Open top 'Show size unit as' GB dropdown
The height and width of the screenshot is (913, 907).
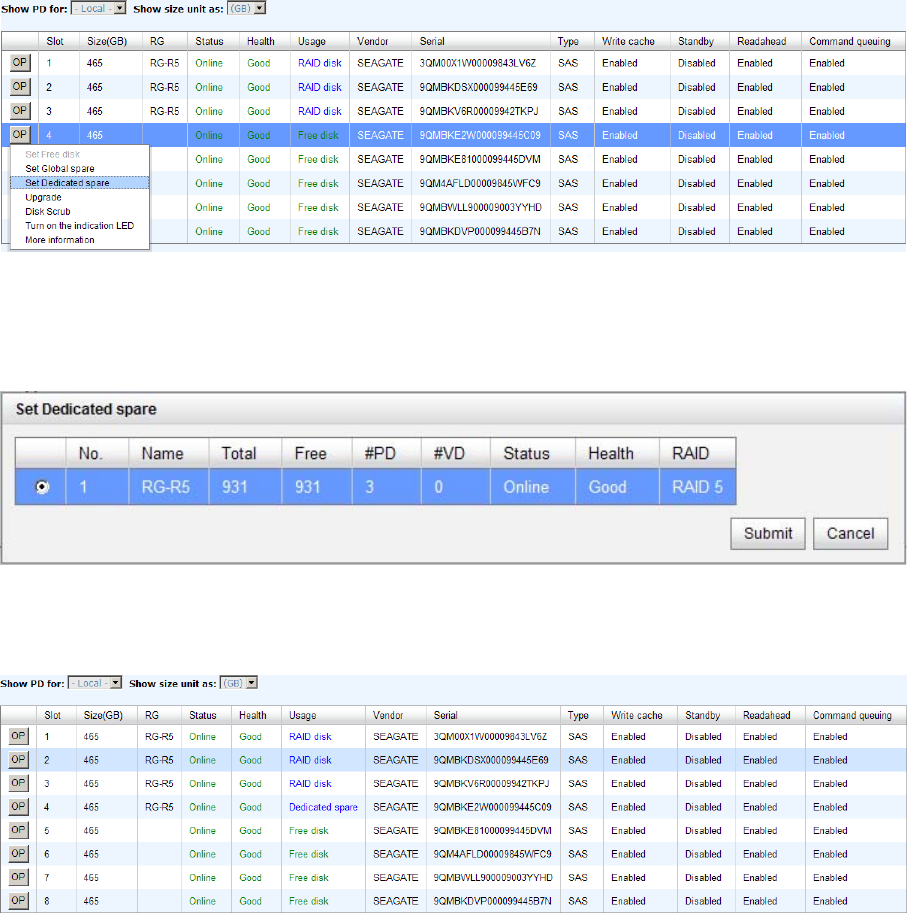[246, 8]
